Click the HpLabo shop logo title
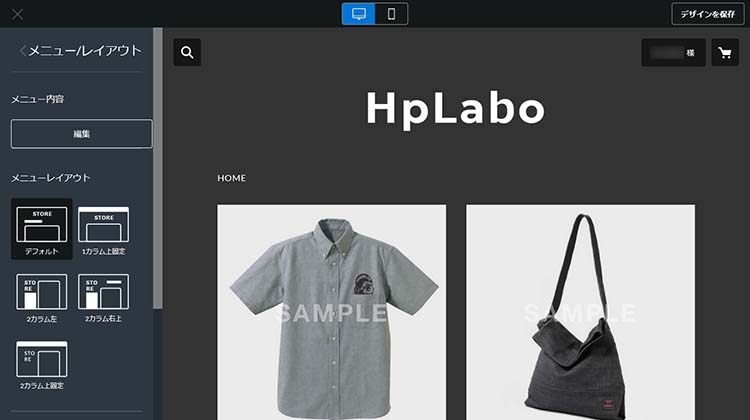 [x=455, y=109]
